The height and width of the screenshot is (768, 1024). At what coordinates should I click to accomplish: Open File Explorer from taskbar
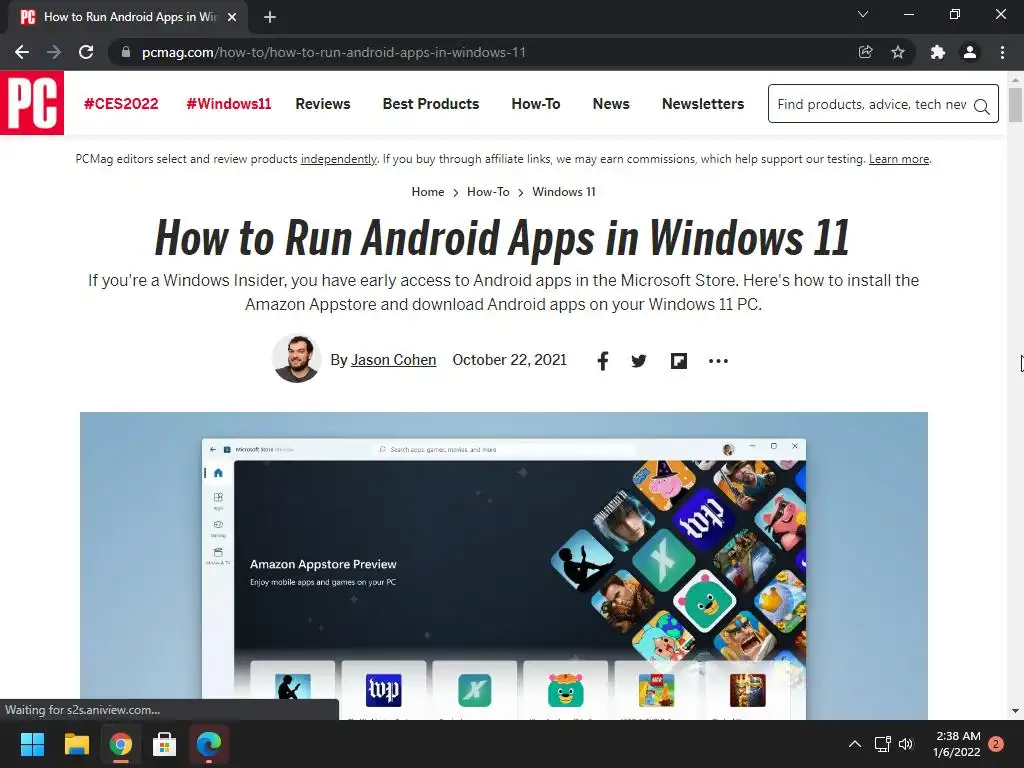pyautogui.click(x=76, y=744)
